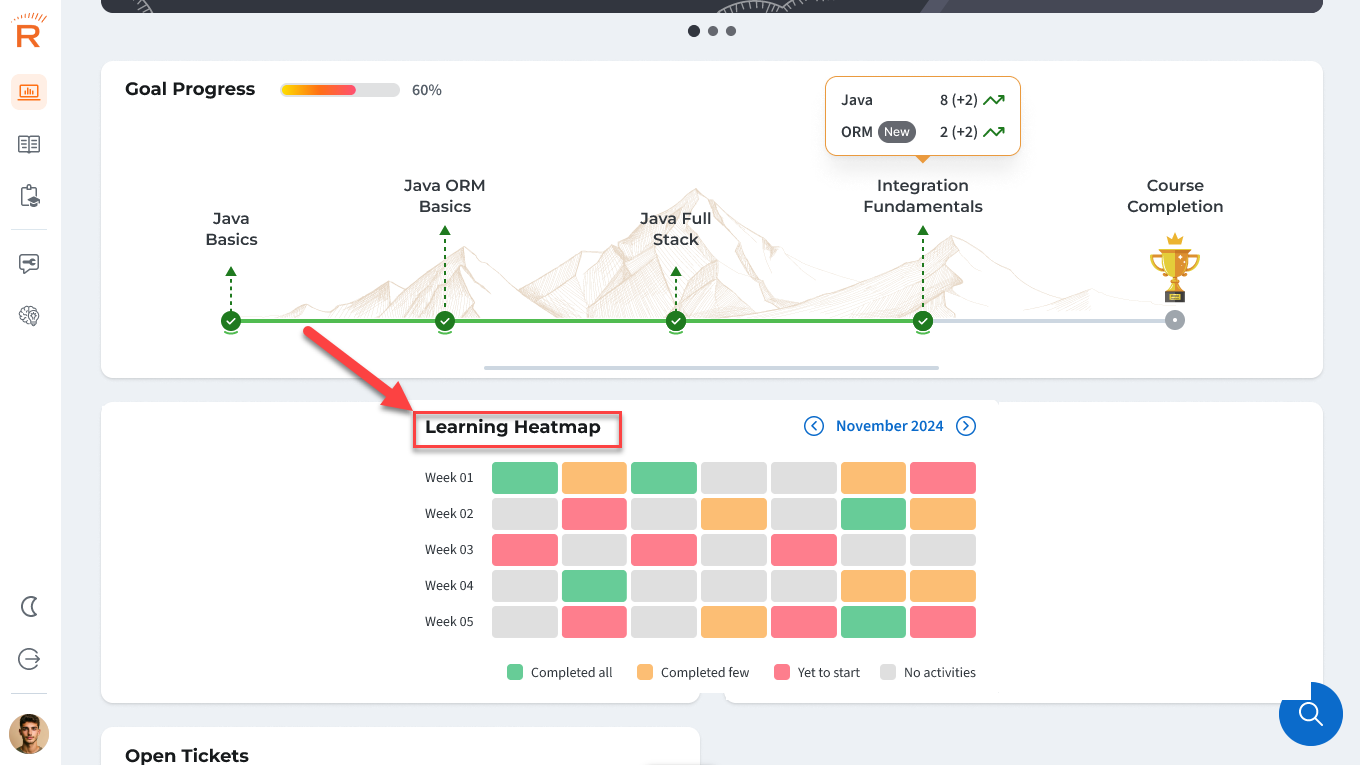Open the blue search magnifier button
The width and height of the screenshot is (1360, 765).
pos(1310,714)
